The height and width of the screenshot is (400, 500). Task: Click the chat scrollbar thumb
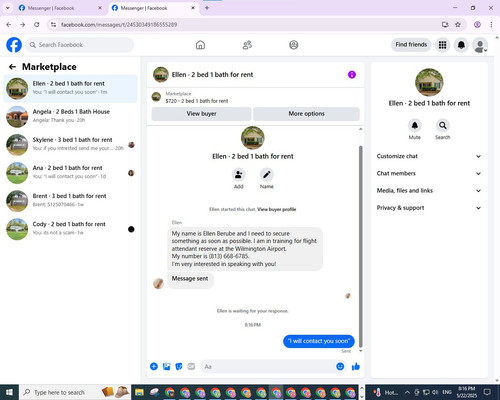(360, 247)
